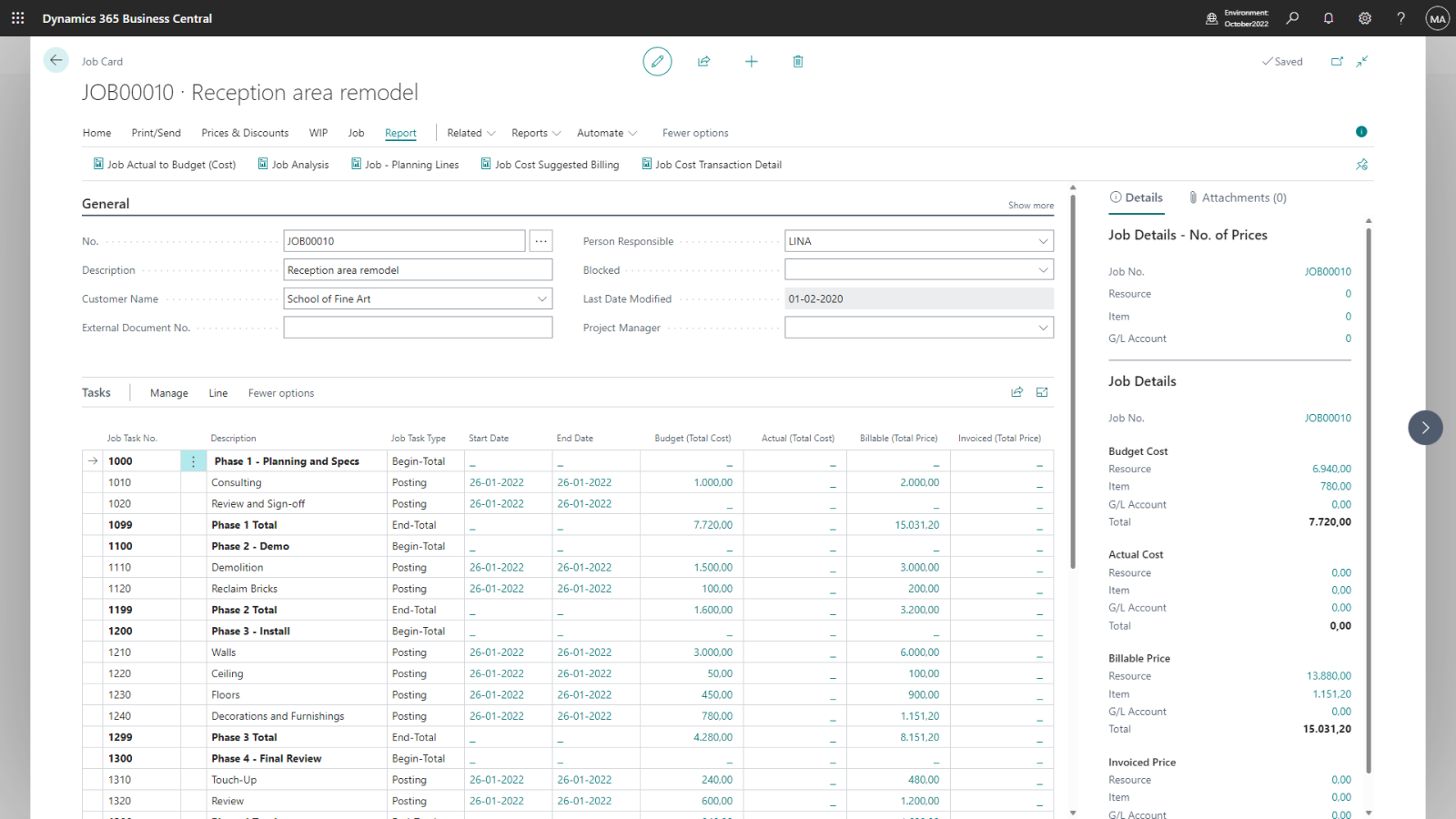Toggle the FactBox info indicator icon
This screenshot has width=1456, height=819.
(x=1361, y=132)
